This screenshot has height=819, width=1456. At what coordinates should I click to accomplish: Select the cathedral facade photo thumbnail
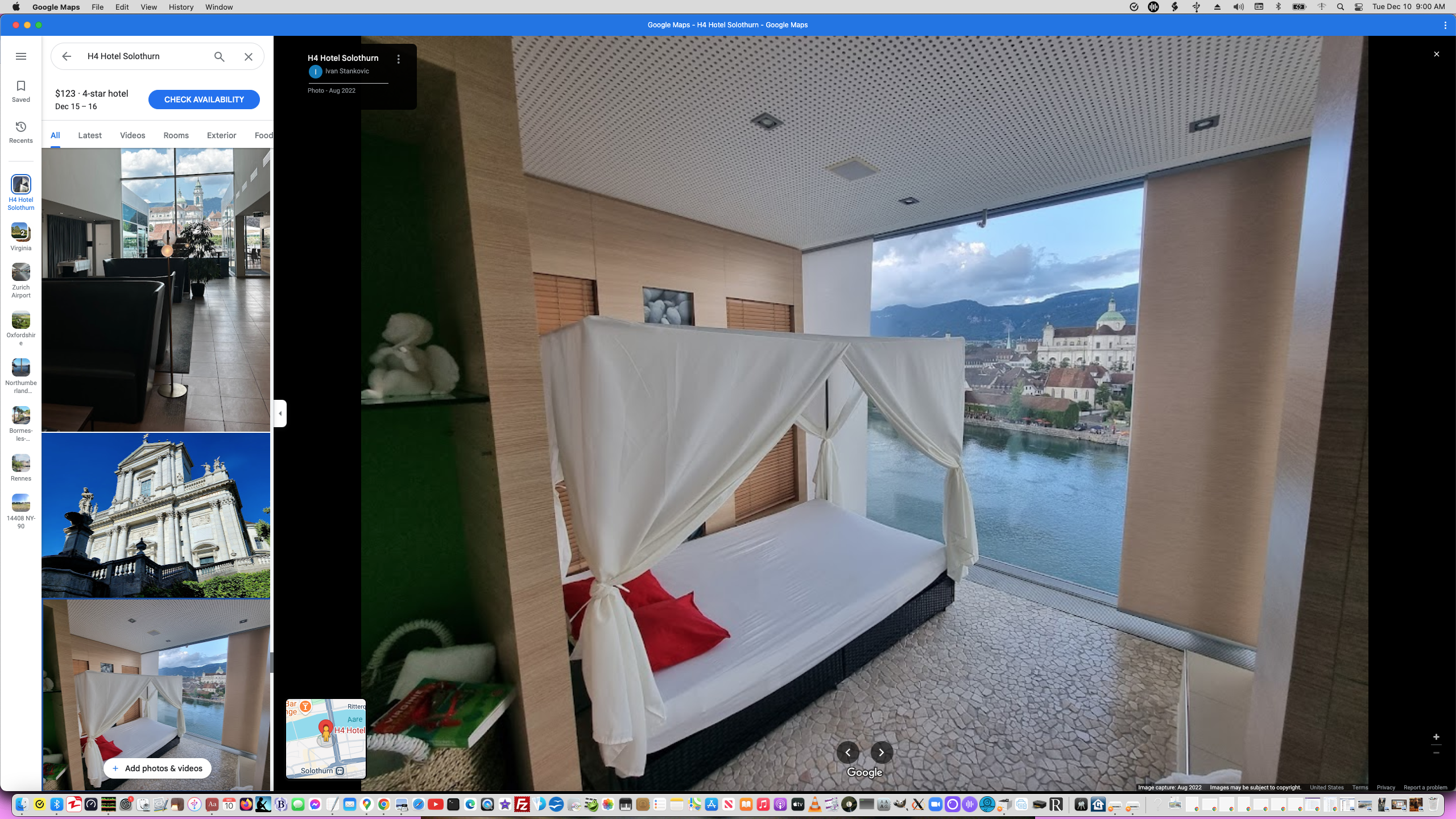[x=156, y=515]
